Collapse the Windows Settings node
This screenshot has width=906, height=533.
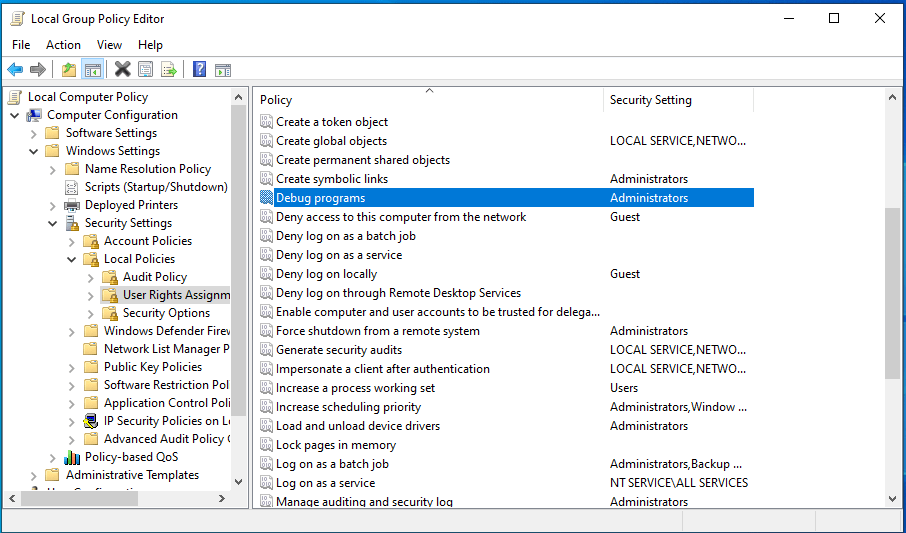click(34, 151)
